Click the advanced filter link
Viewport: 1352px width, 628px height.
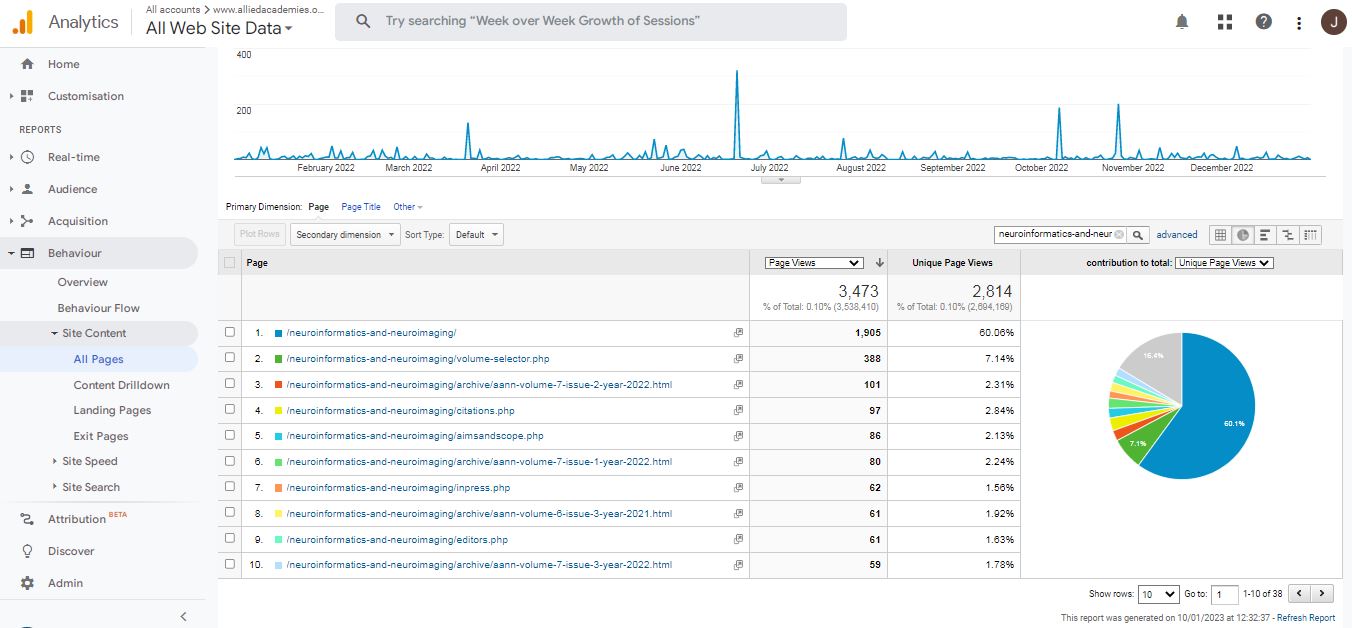coord(1176,235)
